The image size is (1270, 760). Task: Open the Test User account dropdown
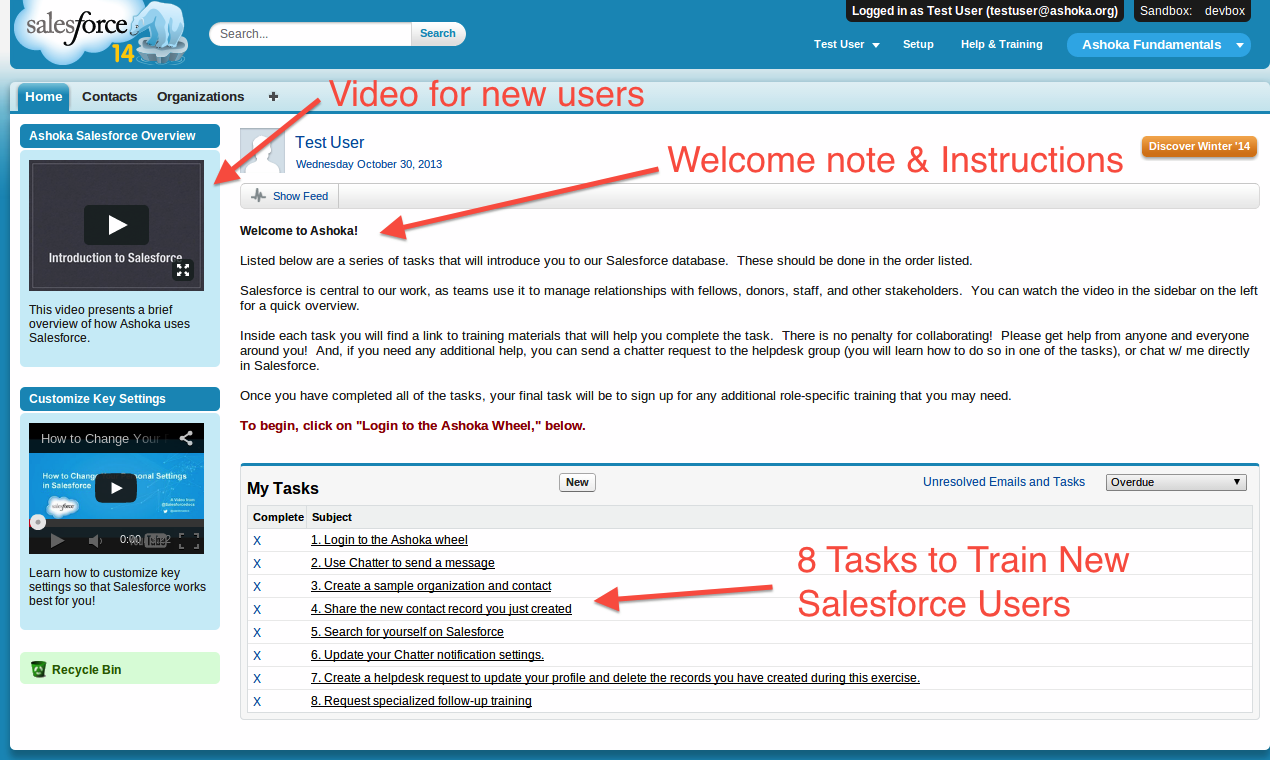pos(846,44)
